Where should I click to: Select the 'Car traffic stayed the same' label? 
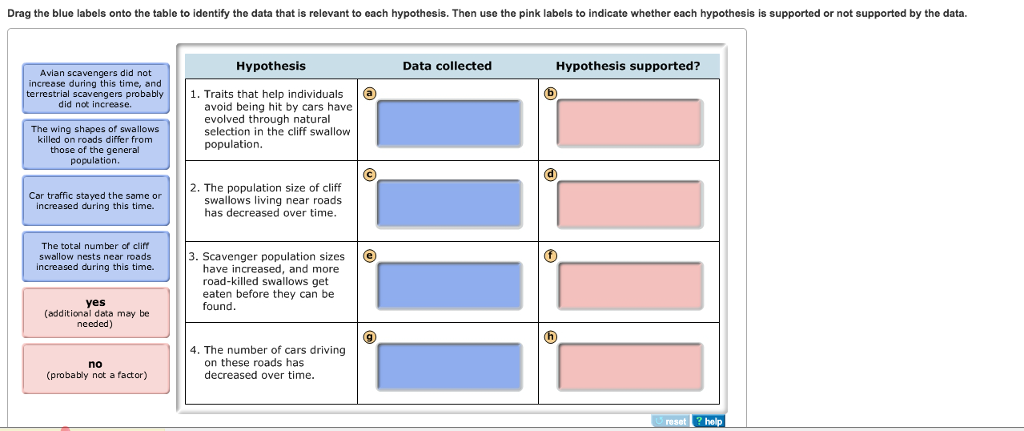point(96,200)
